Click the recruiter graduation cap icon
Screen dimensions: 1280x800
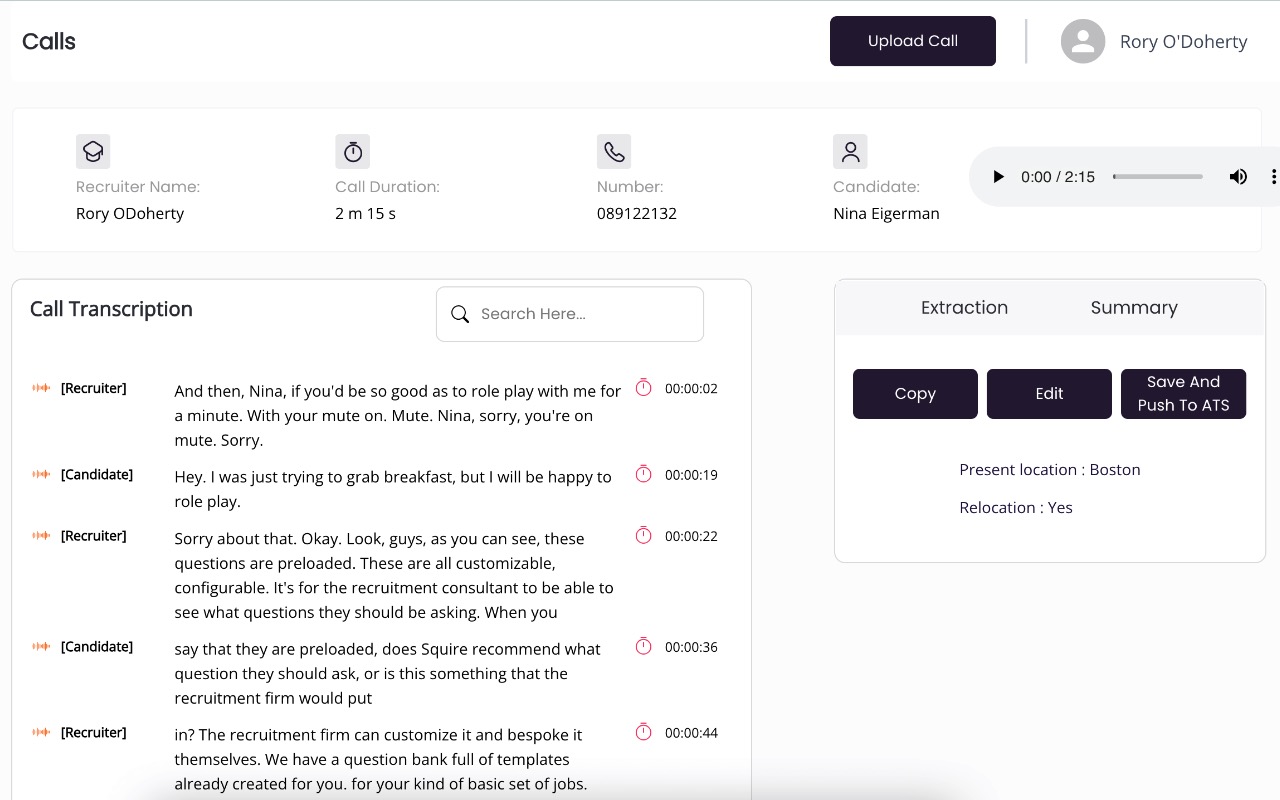tap(93, 151)
